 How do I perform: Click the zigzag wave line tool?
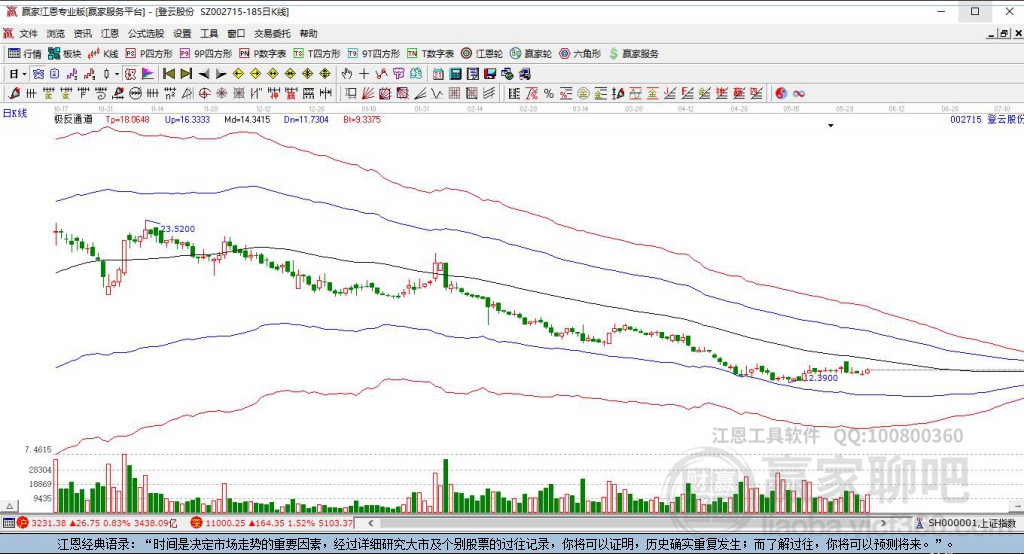tap(436, 93)
